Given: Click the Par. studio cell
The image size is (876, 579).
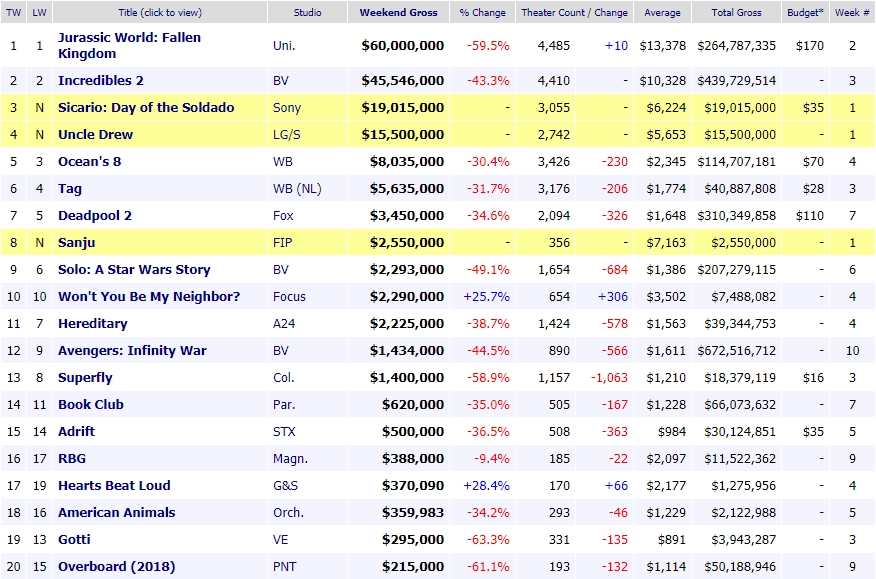Looking at the screenshot, I should pos(284,405).
